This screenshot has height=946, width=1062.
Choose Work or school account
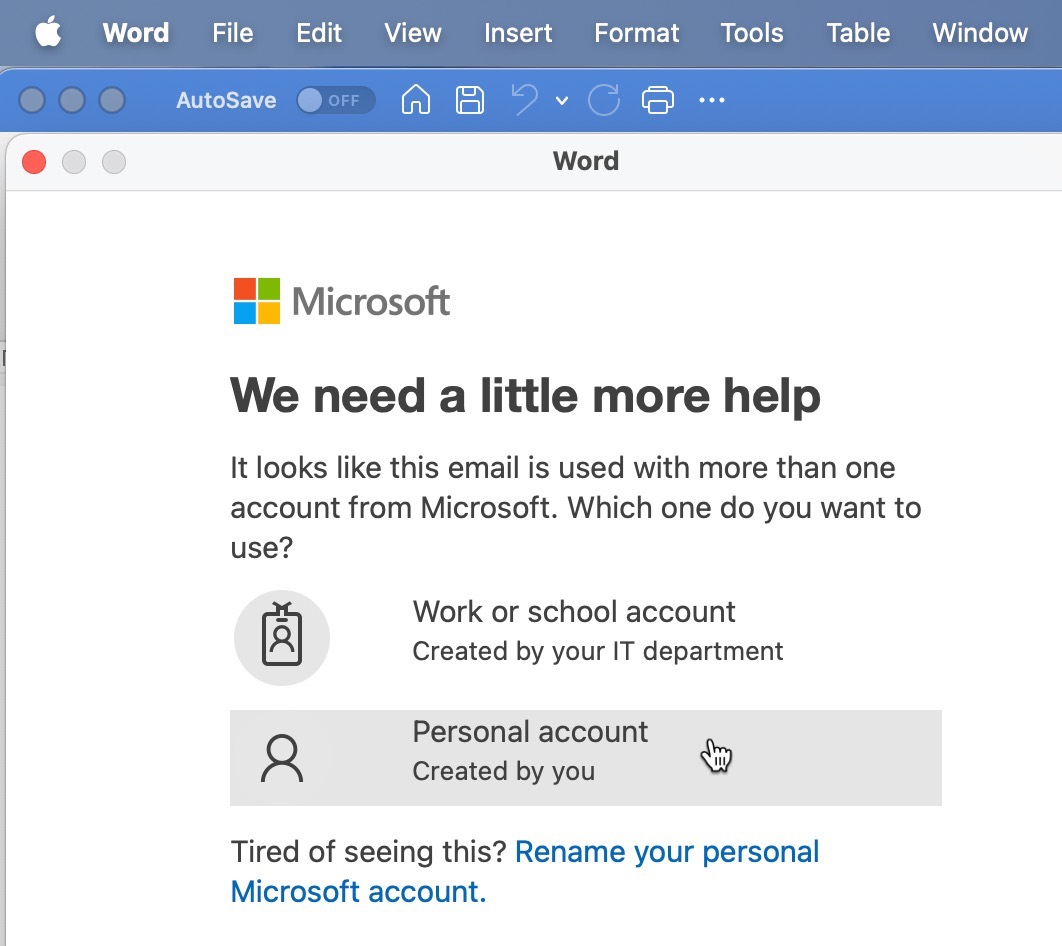[x=585, y=637]
